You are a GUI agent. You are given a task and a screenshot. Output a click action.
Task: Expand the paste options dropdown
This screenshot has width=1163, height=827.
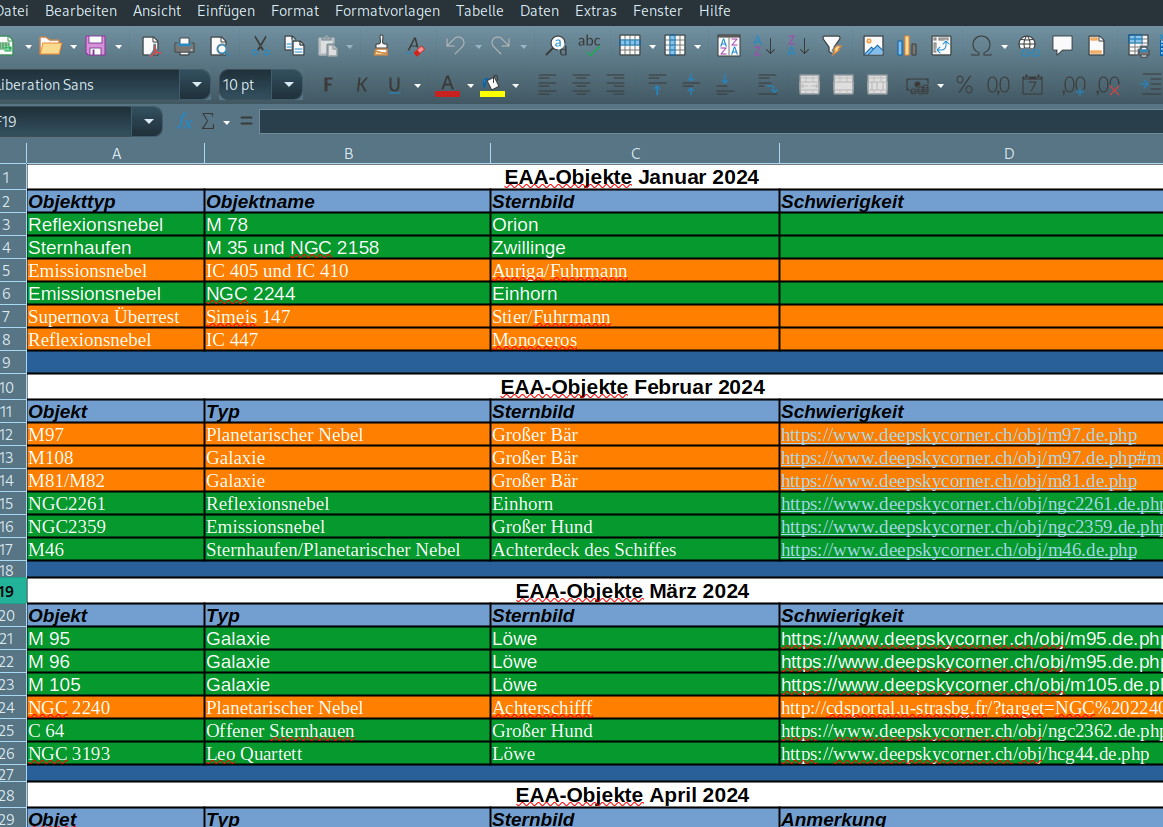(349, 47)
